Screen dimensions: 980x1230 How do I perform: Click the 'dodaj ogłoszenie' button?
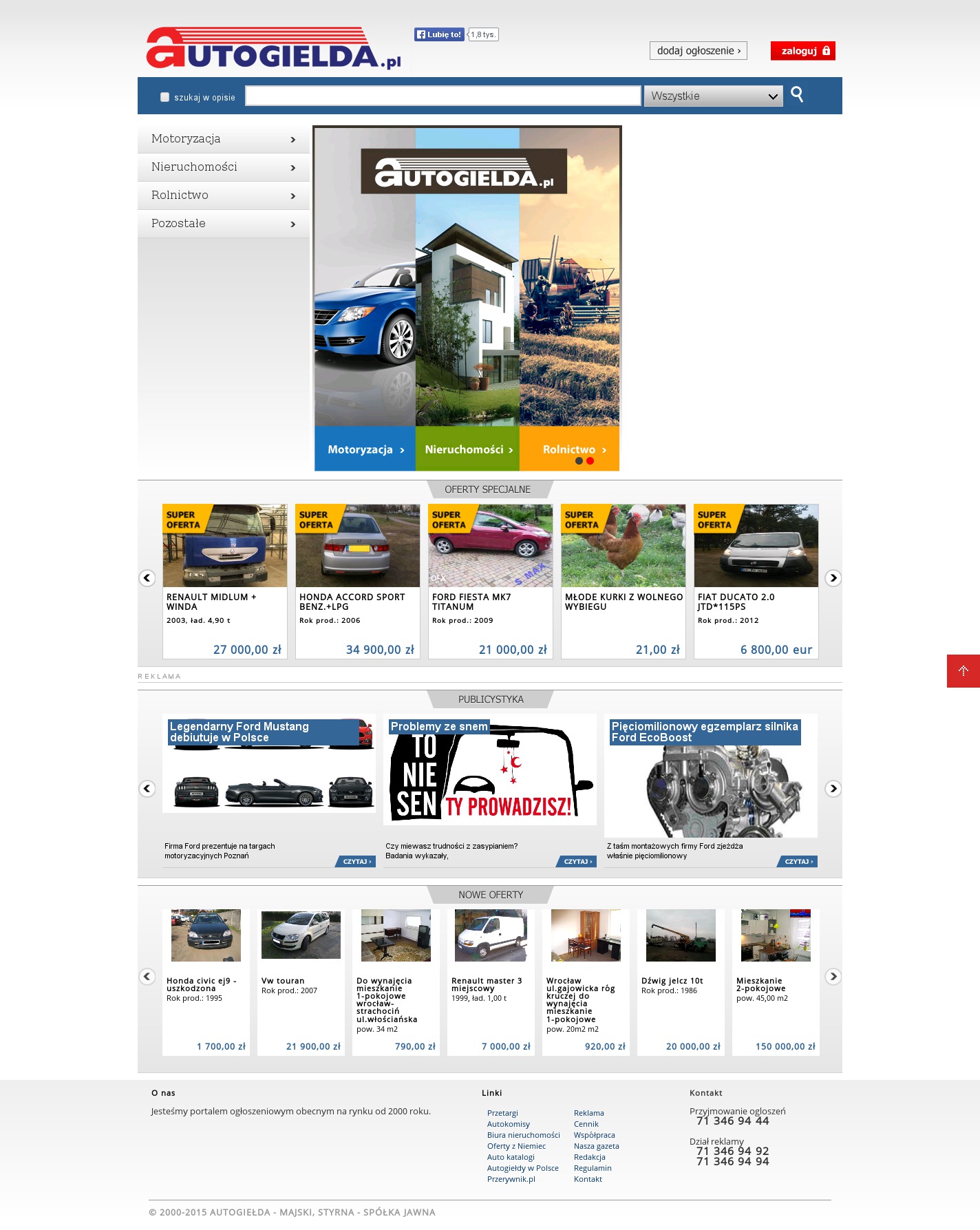698,51
